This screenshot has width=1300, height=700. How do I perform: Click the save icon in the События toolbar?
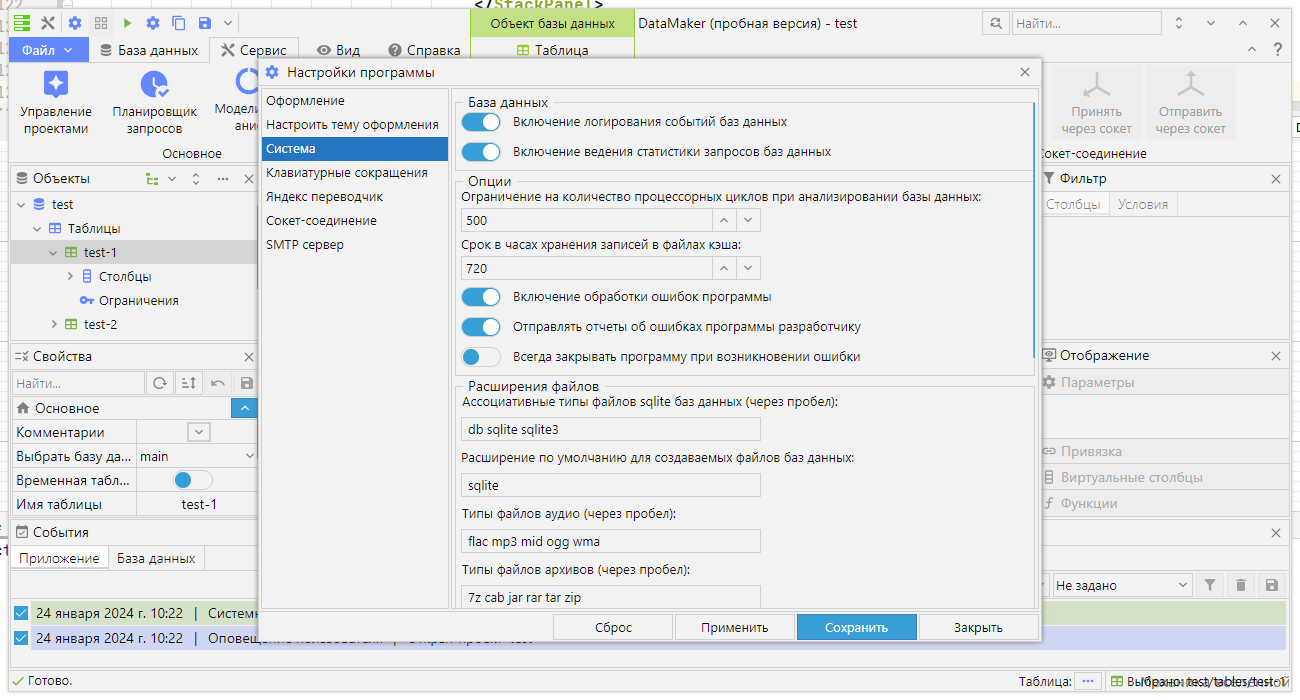click(1272, 585)
